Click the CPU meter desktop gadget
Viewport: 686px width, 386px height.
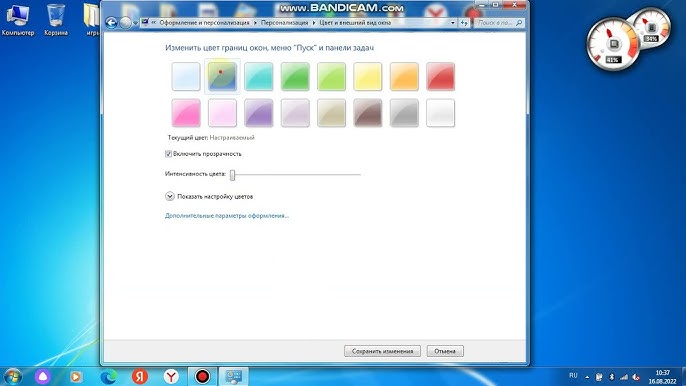[x=613, y=44]
